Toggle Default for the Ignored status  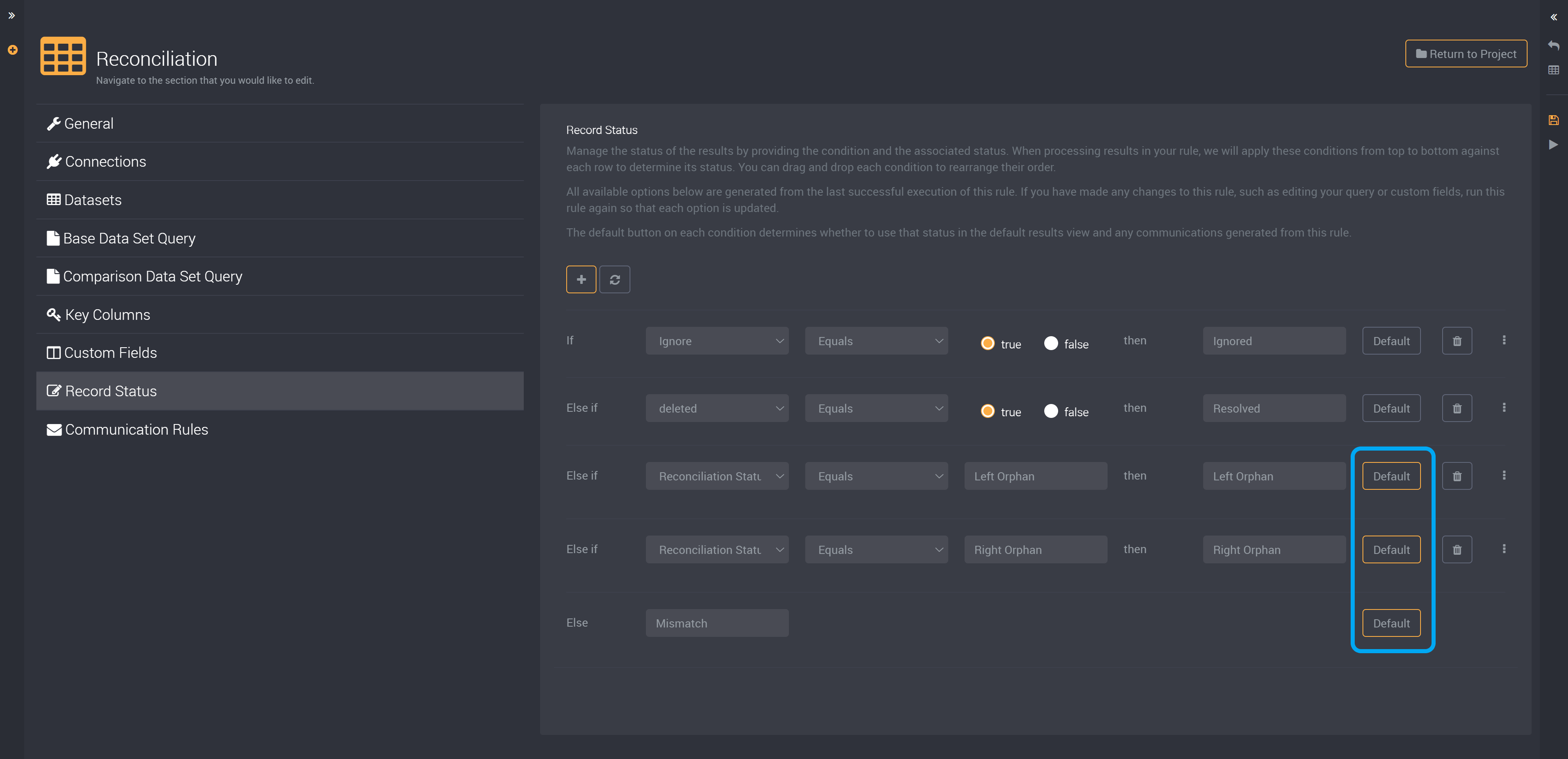pos(1391,341)
